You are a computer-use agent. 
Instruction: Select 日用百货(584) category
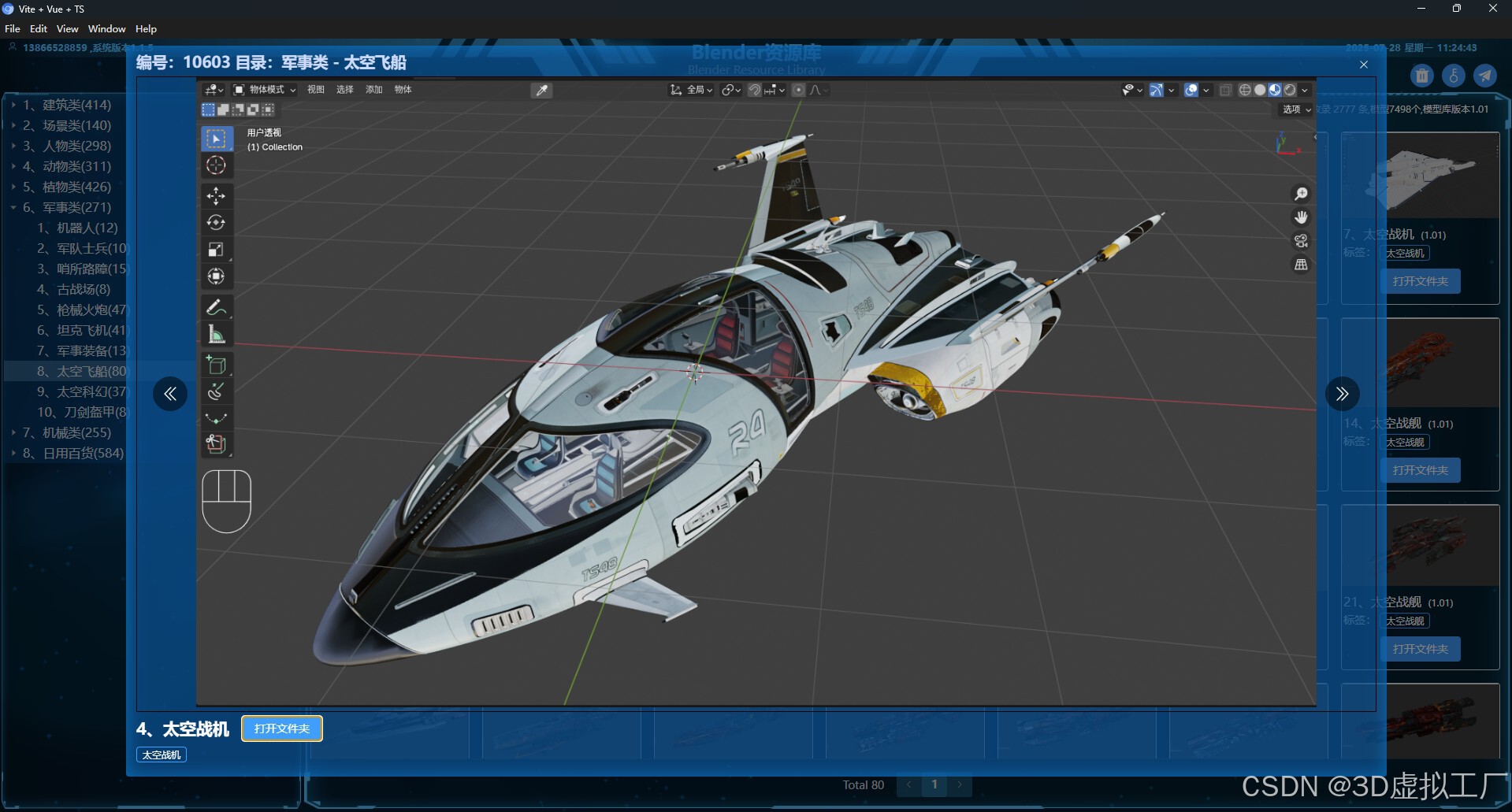point(73,453)
